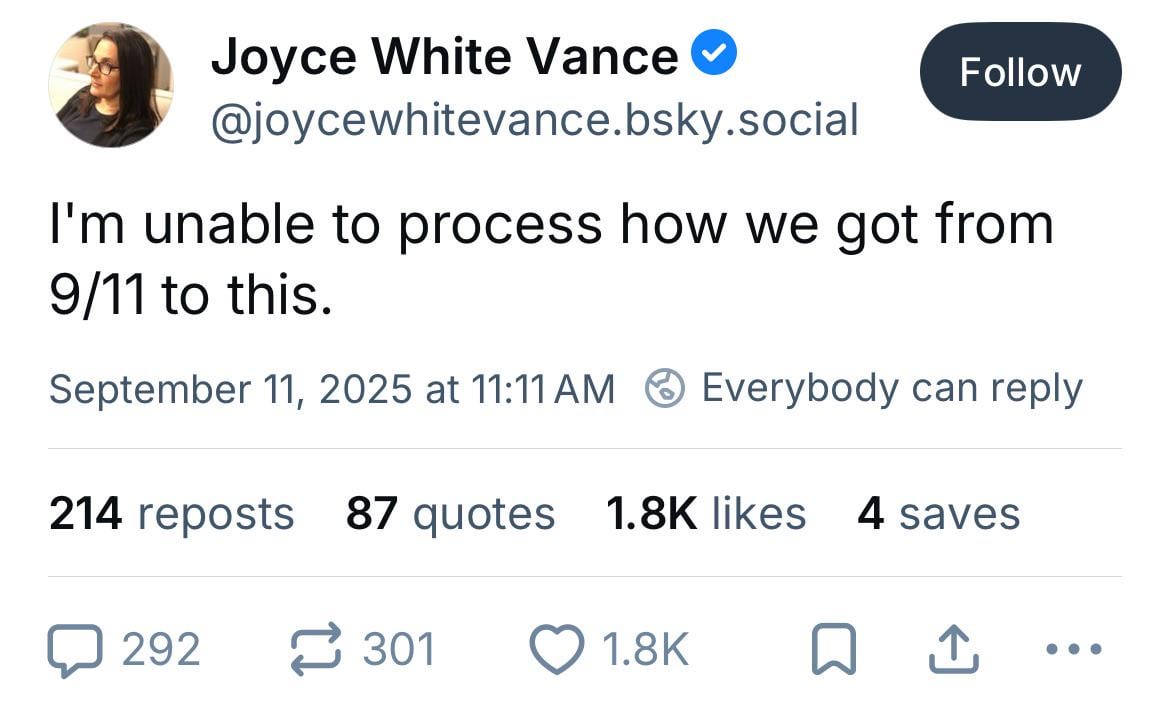
Task: Open the three-dot more options menu
Action: 1074,649
